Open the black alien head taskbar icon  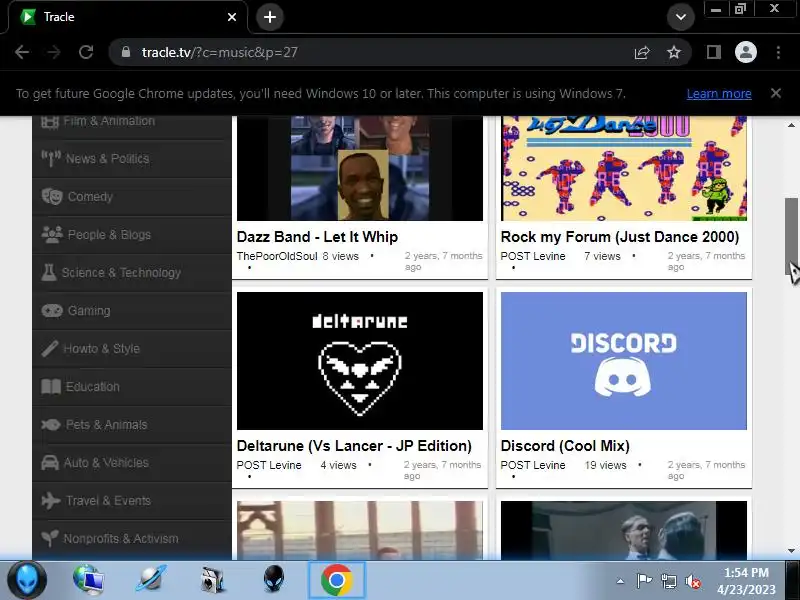pos(274,580)
